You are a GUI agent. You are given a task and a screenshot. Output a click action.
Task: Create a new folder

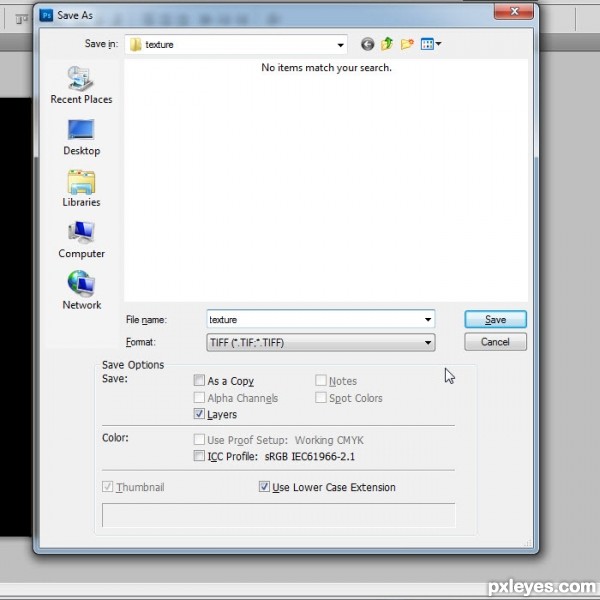[407, 44]
